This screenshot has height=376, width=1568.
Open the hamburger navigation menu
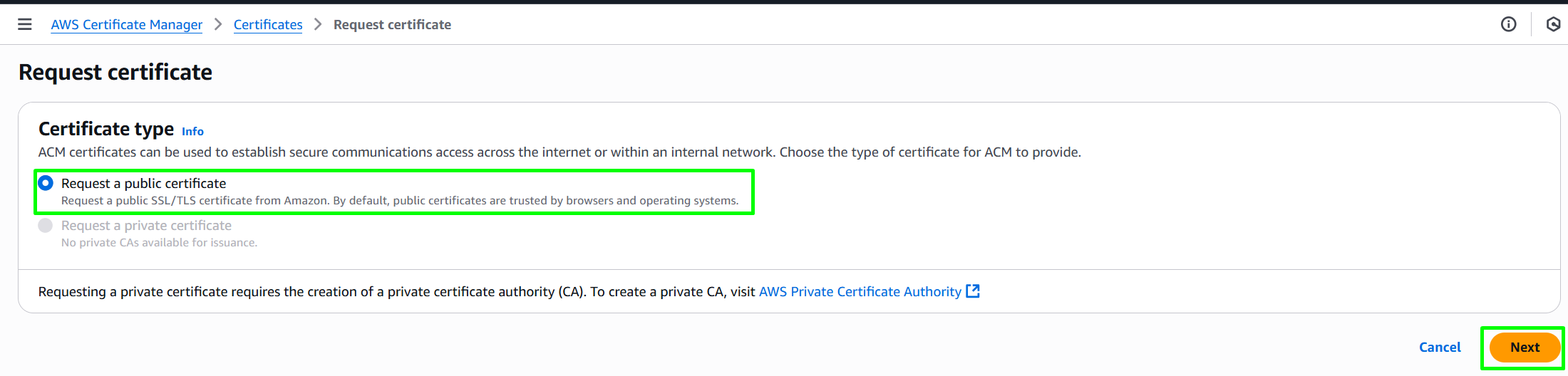coord(25,24)
